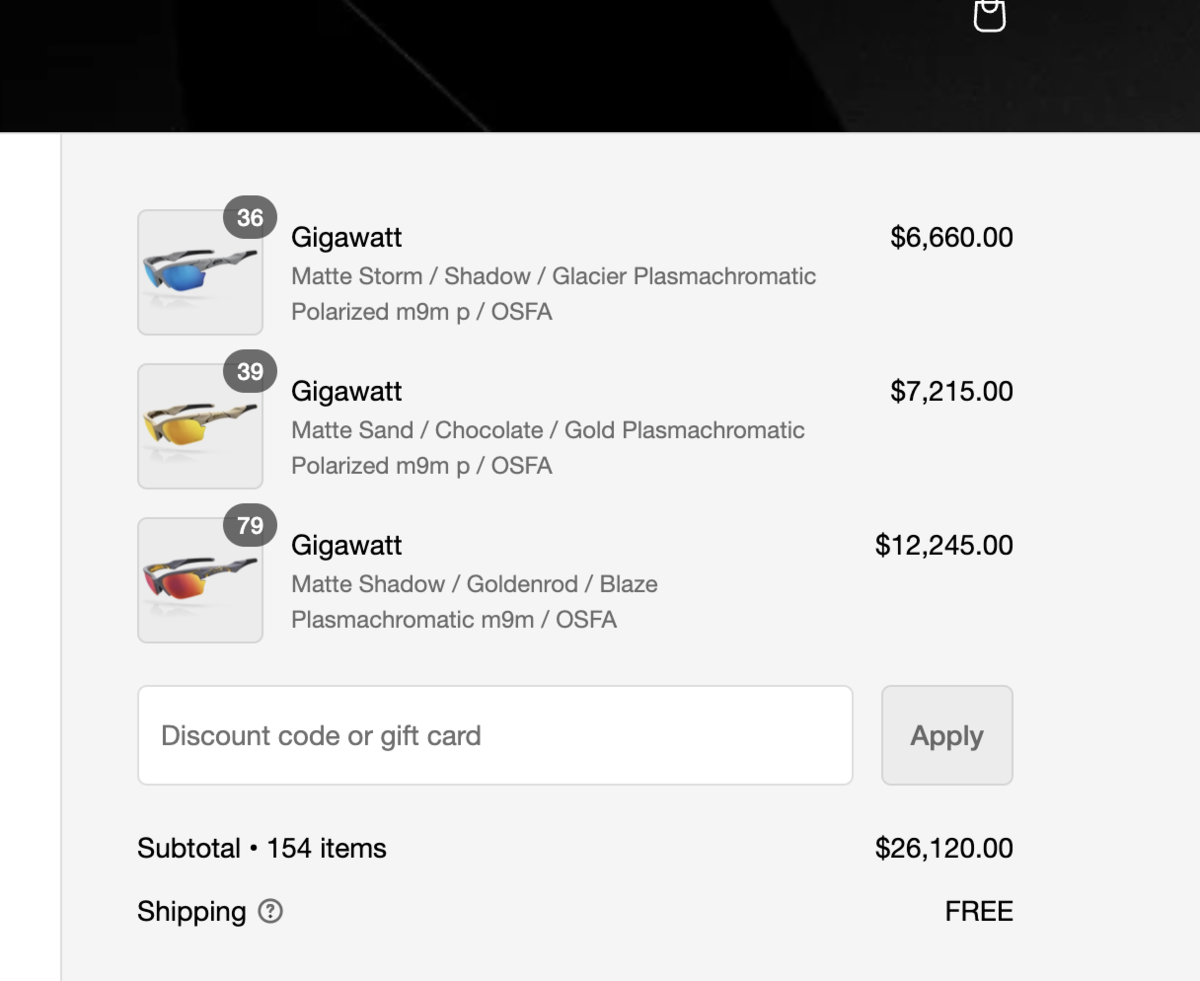Viewport: 1200px width, 981px height.
Task: Click the FREE shipping value
Action: [979, 912]
